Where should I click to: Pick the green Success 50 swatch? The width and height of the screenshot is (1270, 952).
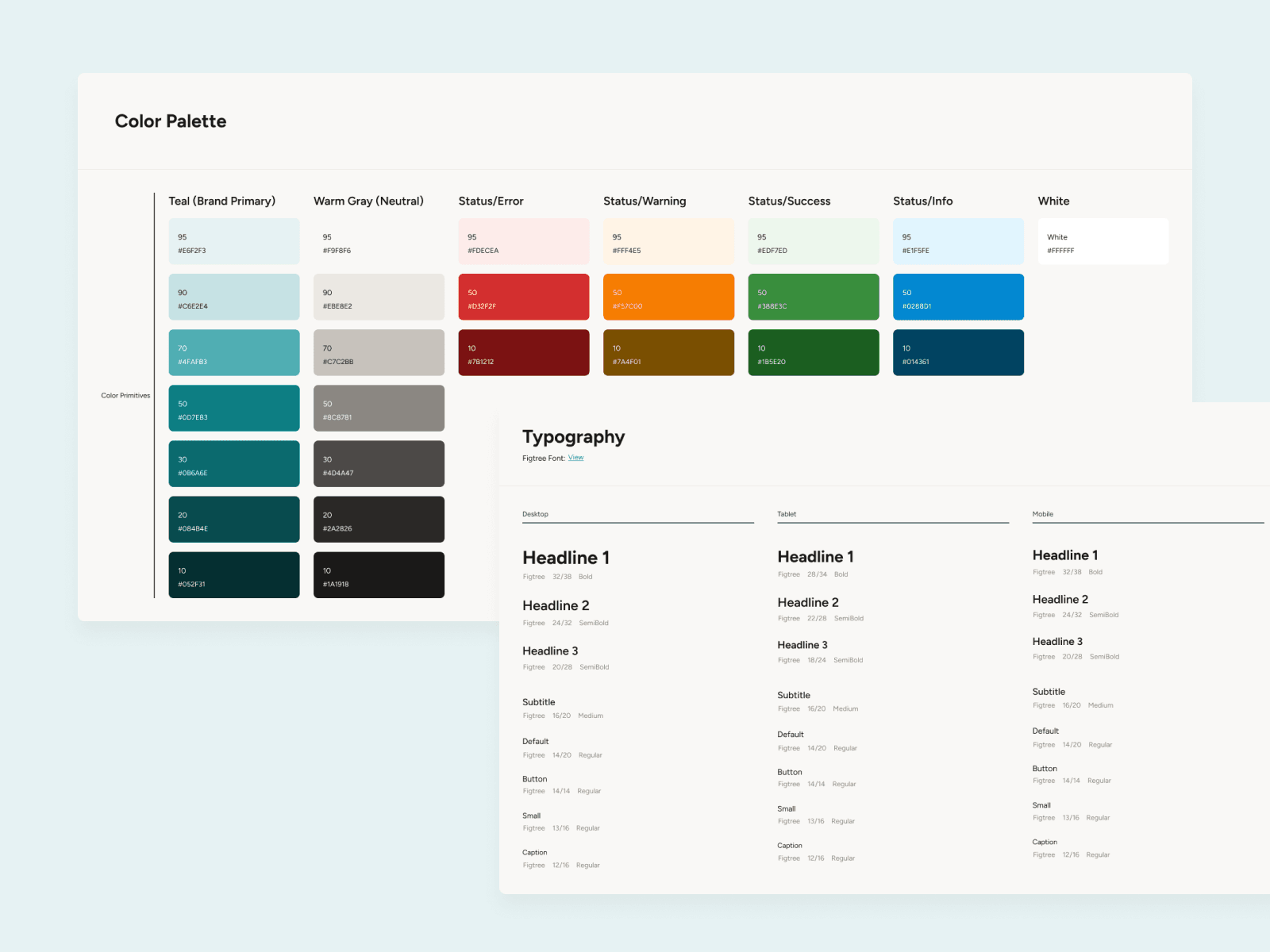814,297
